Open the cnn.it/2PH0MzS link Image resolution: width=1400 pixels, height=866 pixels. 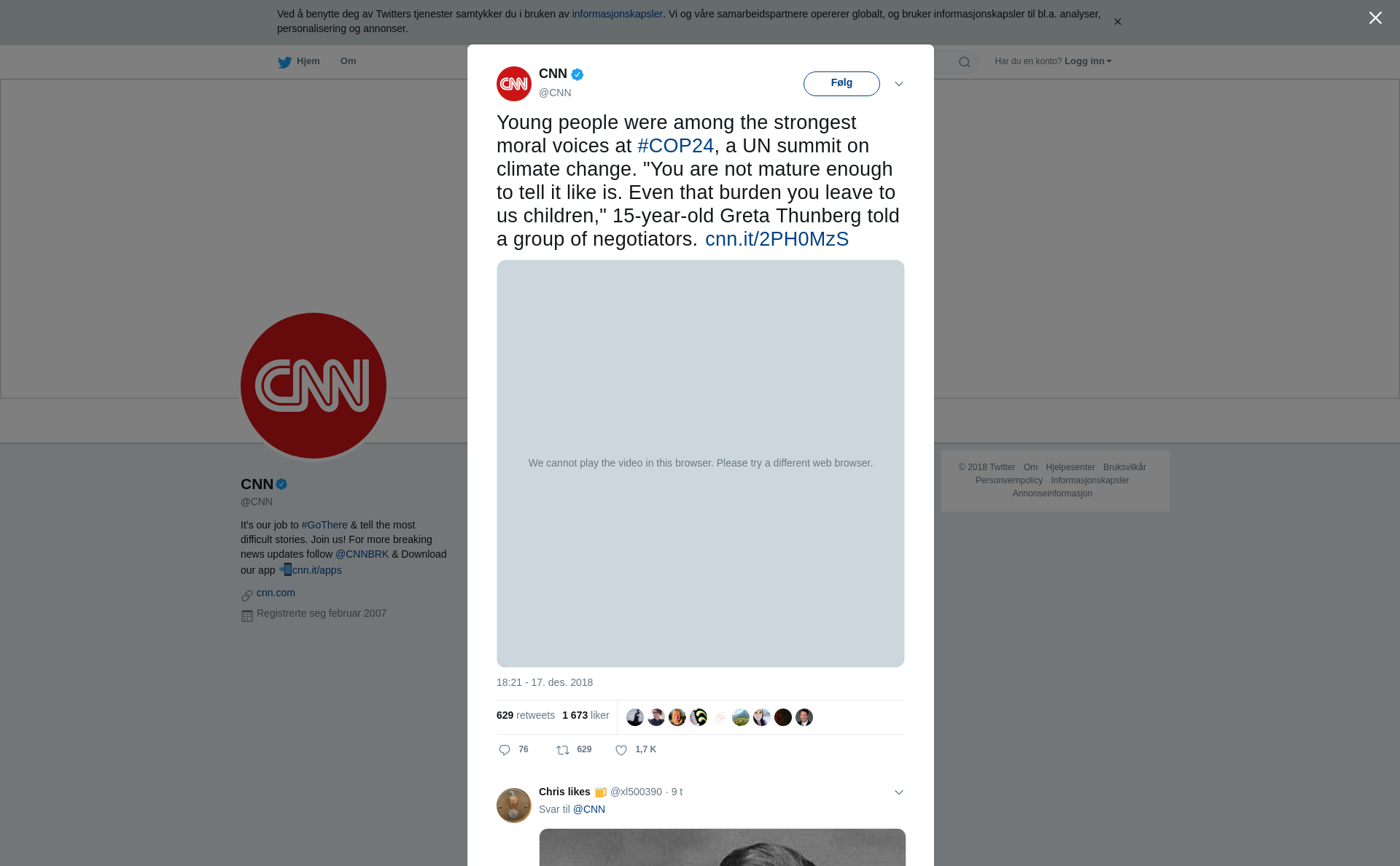[777, 239]
